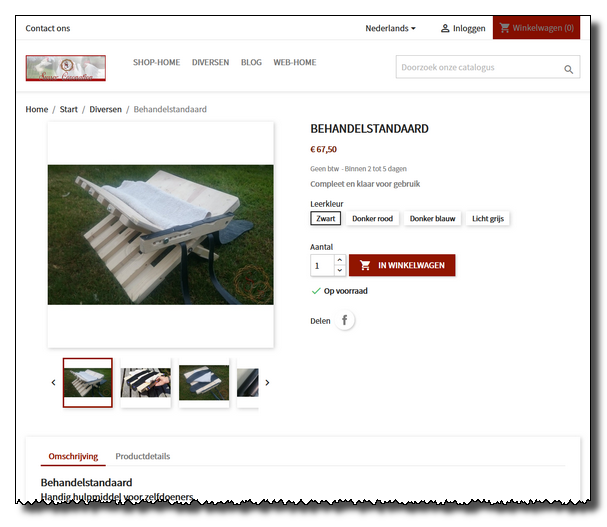607x527 pixels.
Task: Click the Aantal quantity input field
Action: tap(322, 266)
